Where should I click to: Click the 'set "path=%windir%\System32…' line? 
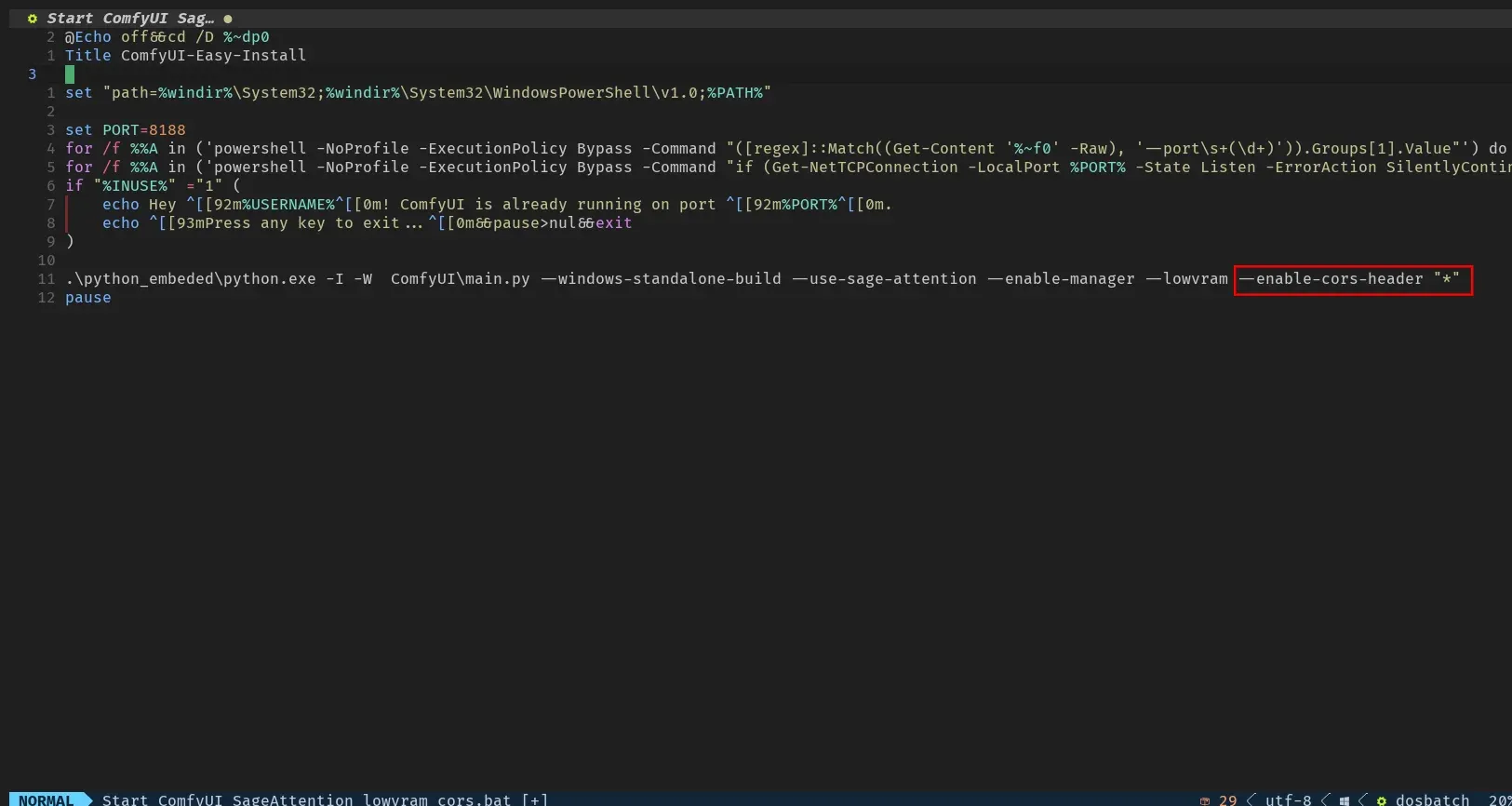(x=418, y=93)
